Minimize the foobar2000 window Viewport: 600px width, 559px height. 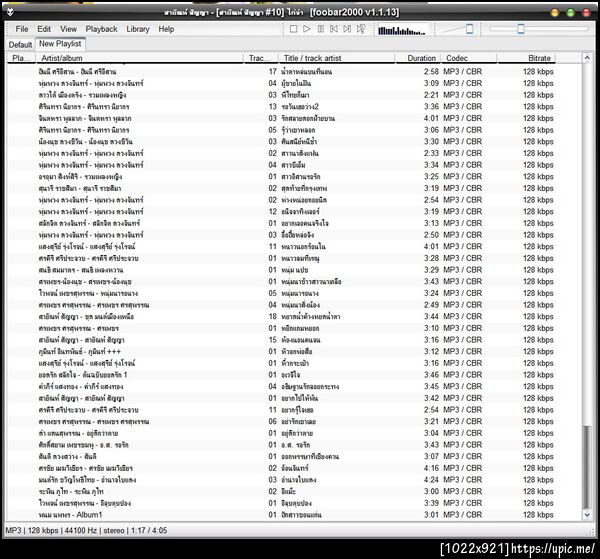click(554, 13)
